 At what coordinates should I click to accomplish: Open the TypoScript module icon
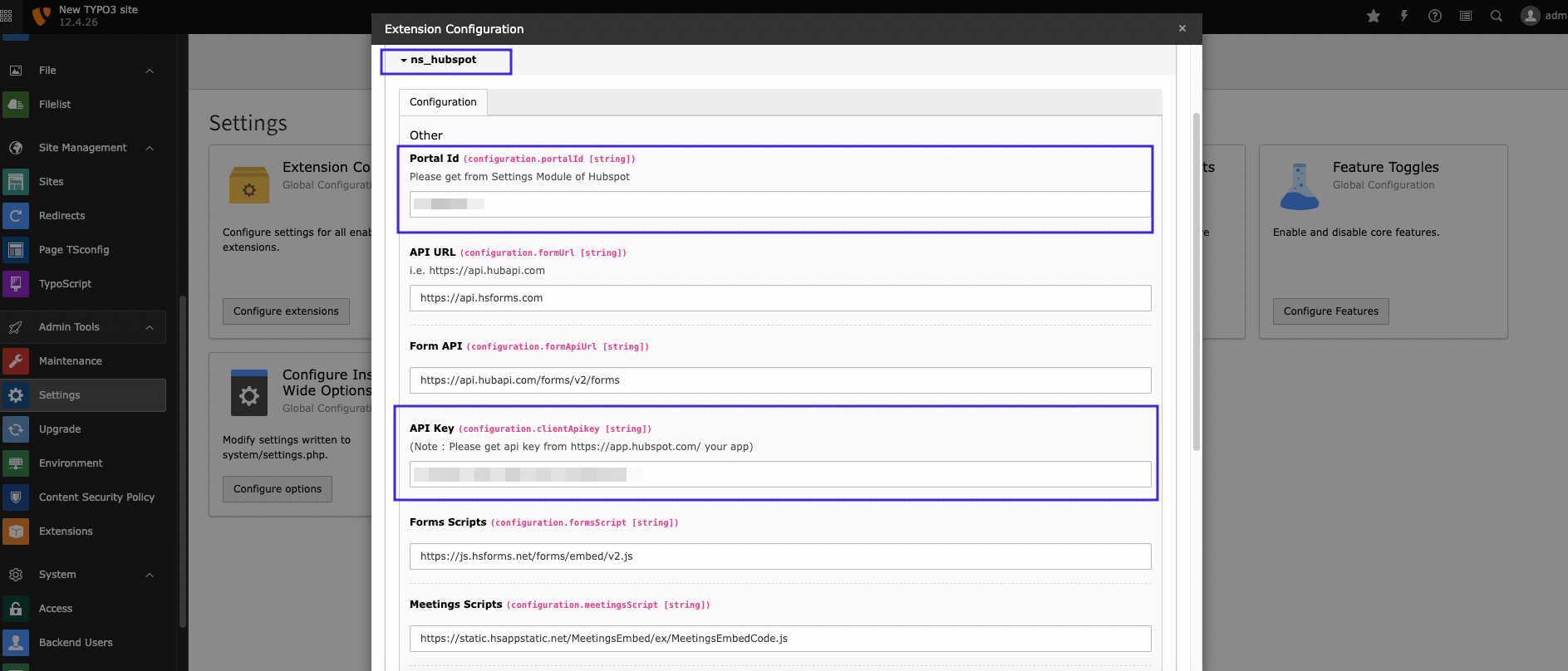[x=16, y=284]
